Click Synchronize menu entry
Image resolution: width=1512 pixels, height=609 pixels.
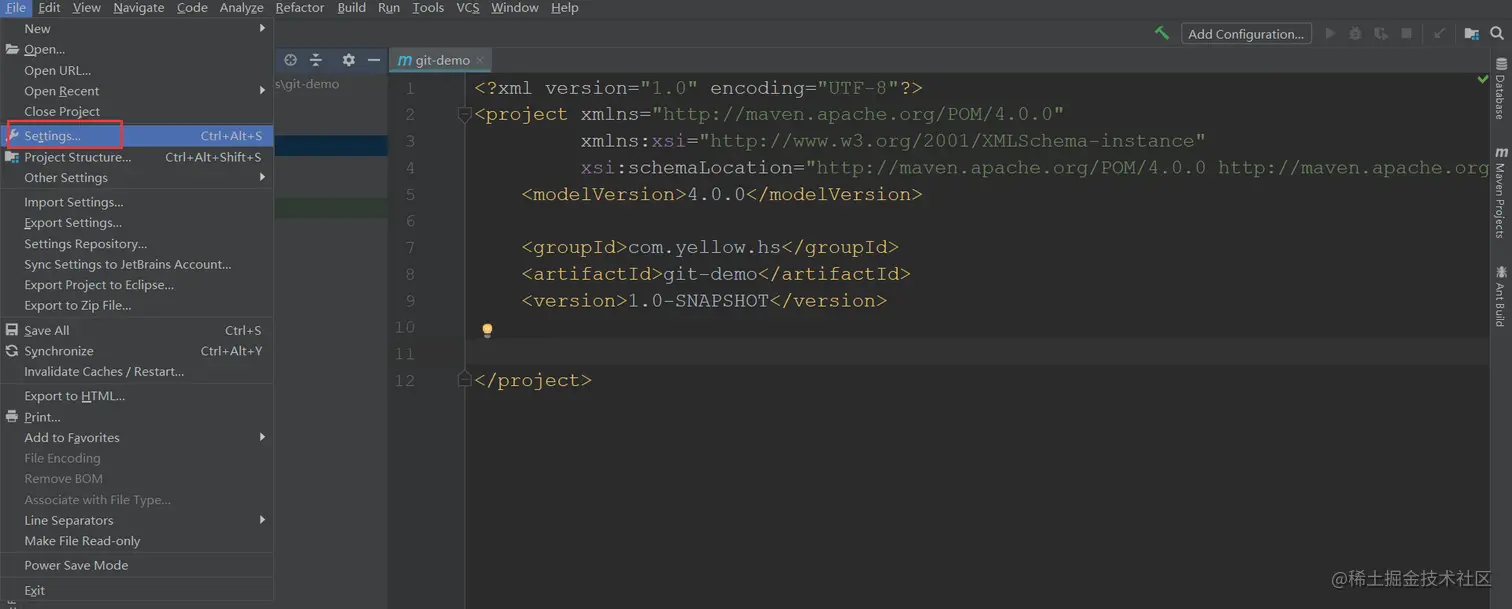point(137,351)
